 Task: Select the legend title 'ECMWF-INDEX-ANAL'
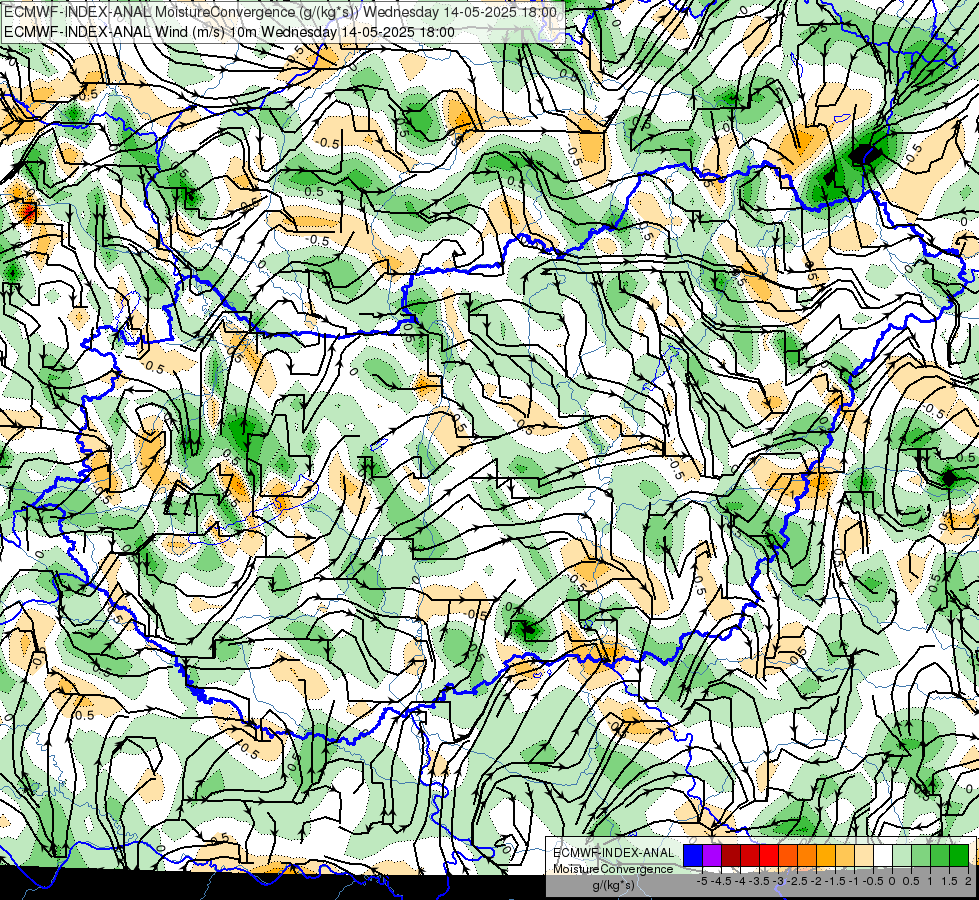[614, 853]
